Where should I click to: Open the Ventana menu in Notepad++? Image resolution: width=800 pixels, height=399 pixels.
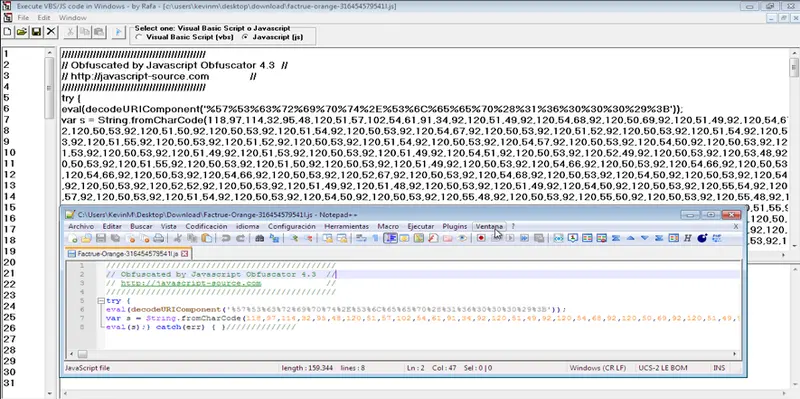coord(489,226)
